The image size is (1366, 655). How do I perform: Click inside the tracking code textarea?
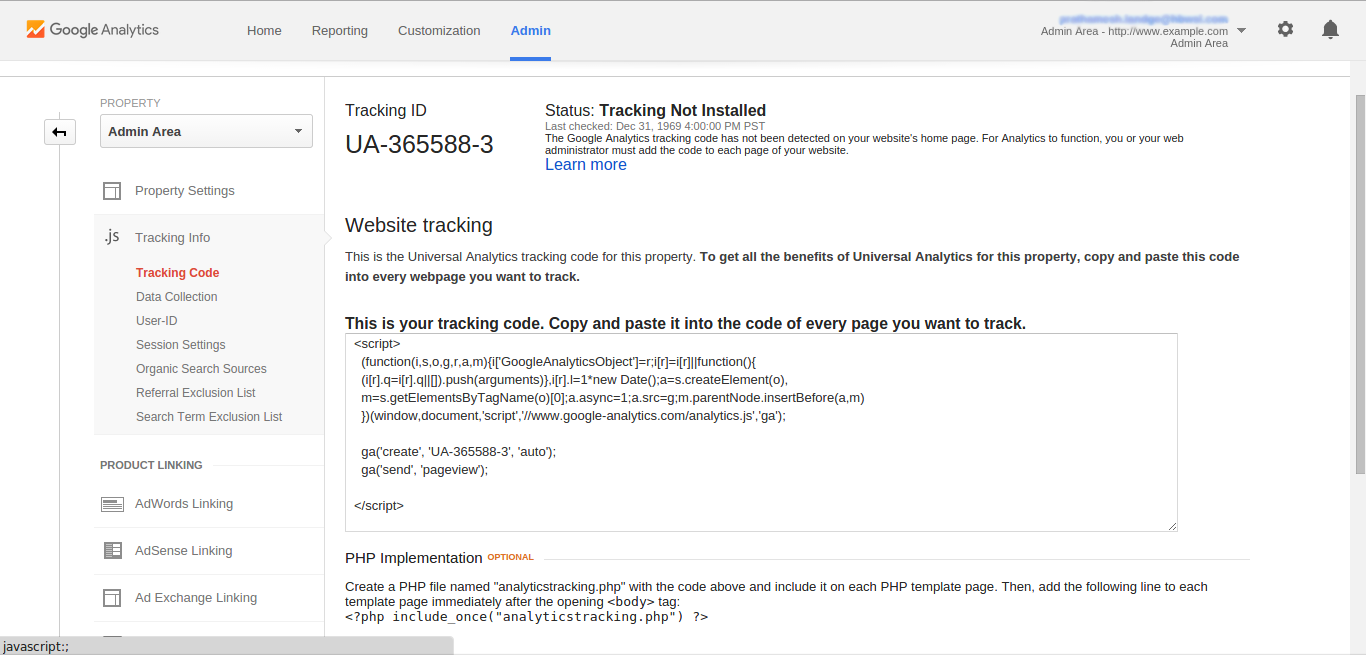pos(761,432)
